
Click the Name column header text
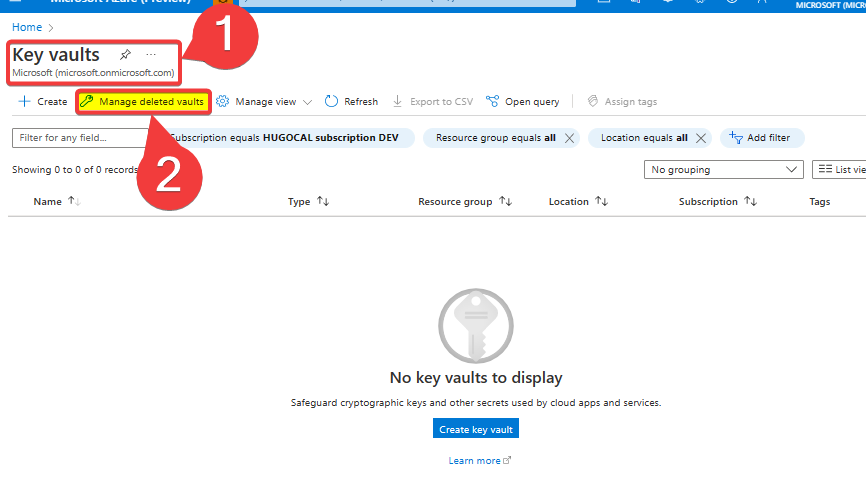[47, 201]
